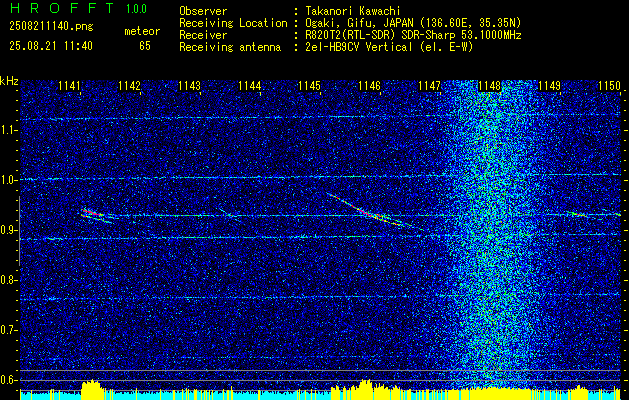This screenshot has width=629, height=400.
Task: Click the kHz axis unit label
Action: point(9,81)
